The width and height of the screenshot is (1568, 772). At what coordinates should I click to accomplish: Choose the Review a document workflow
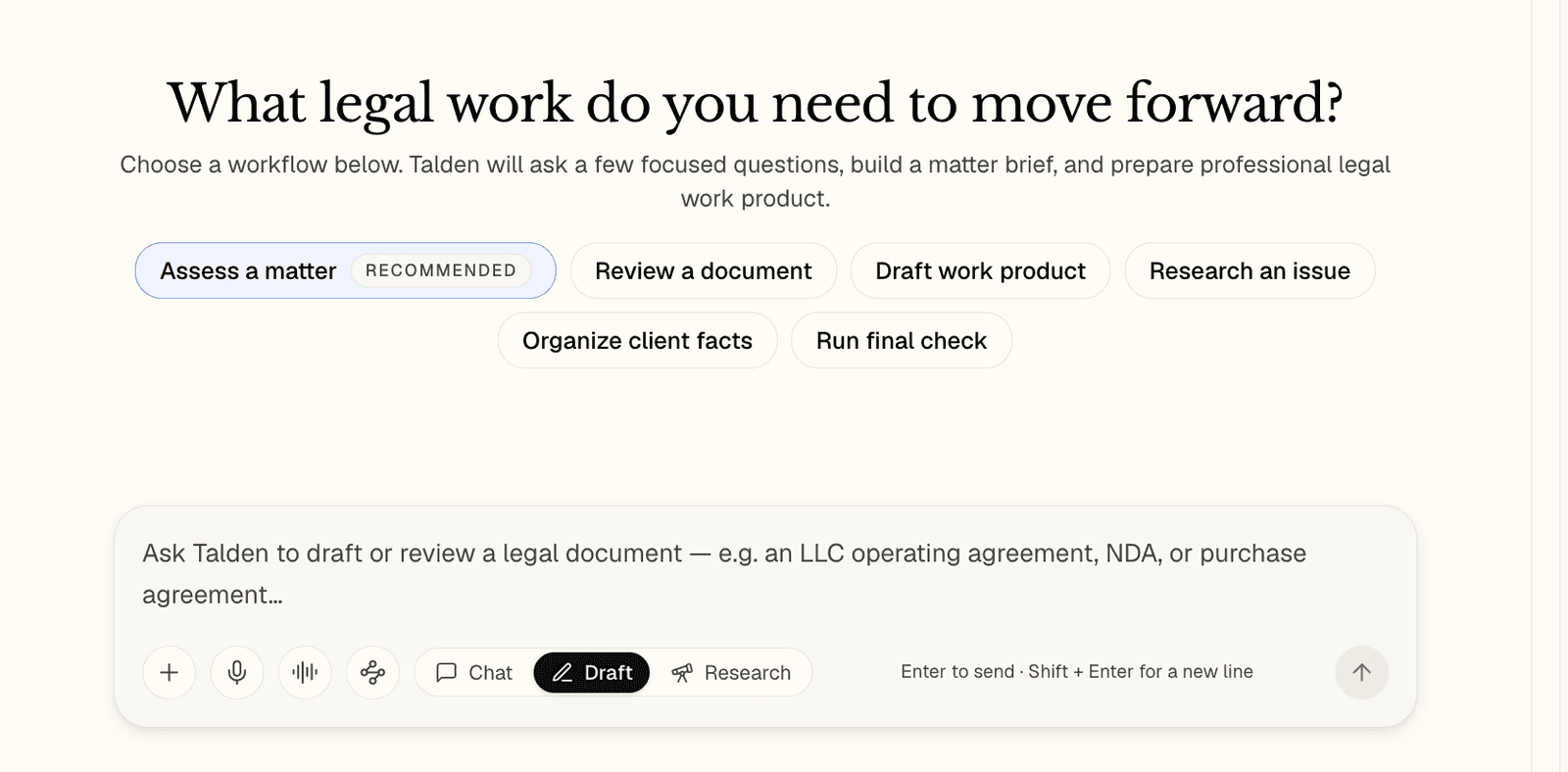click(704, 270)
